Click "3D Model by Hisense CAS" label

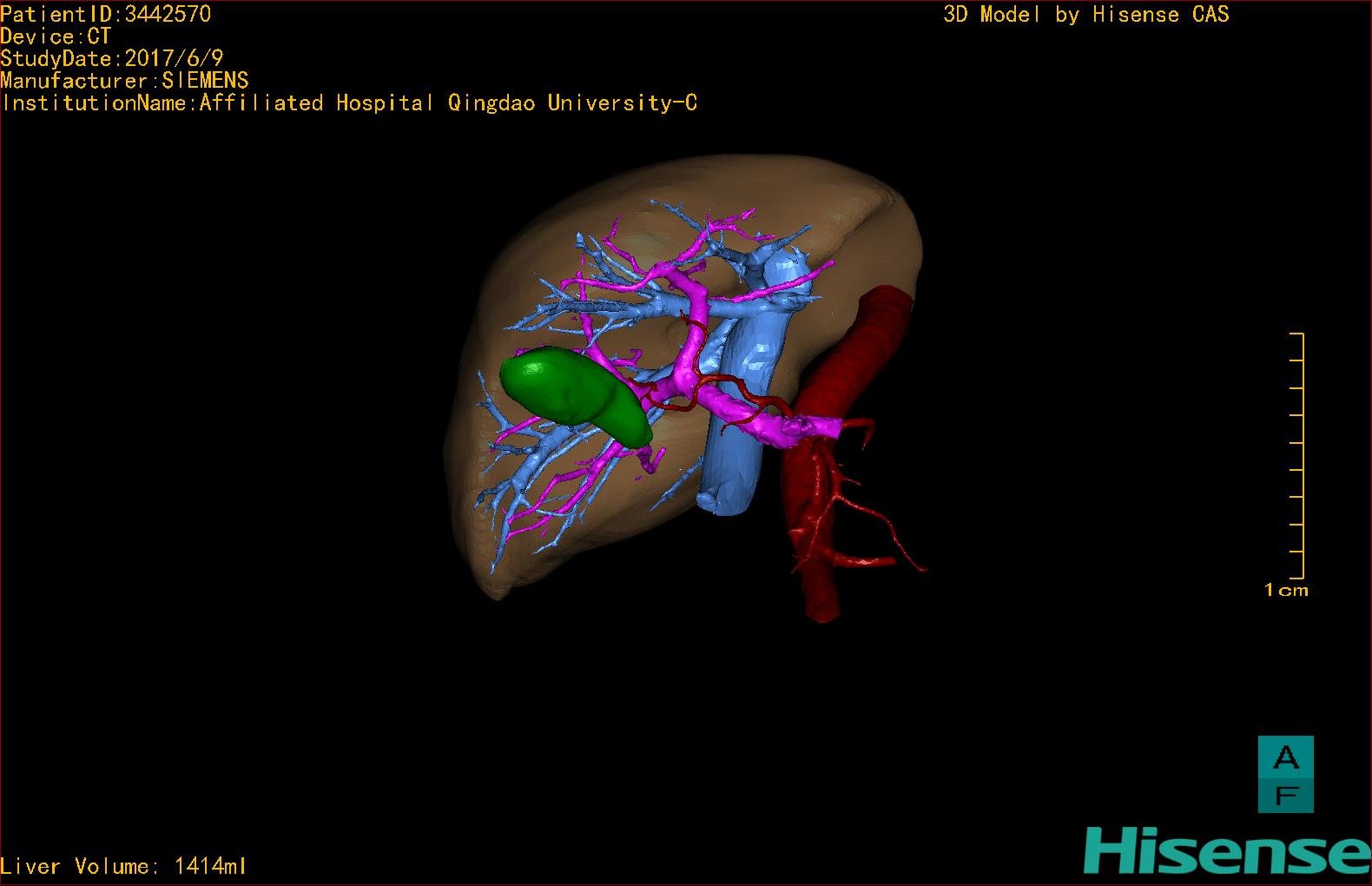point(1086,14)
